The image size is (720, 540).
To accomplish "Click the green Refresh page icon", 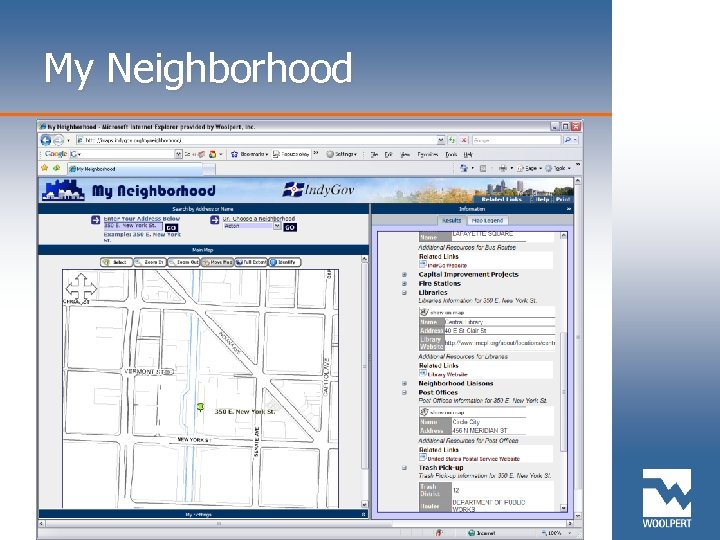I will 452,140.
